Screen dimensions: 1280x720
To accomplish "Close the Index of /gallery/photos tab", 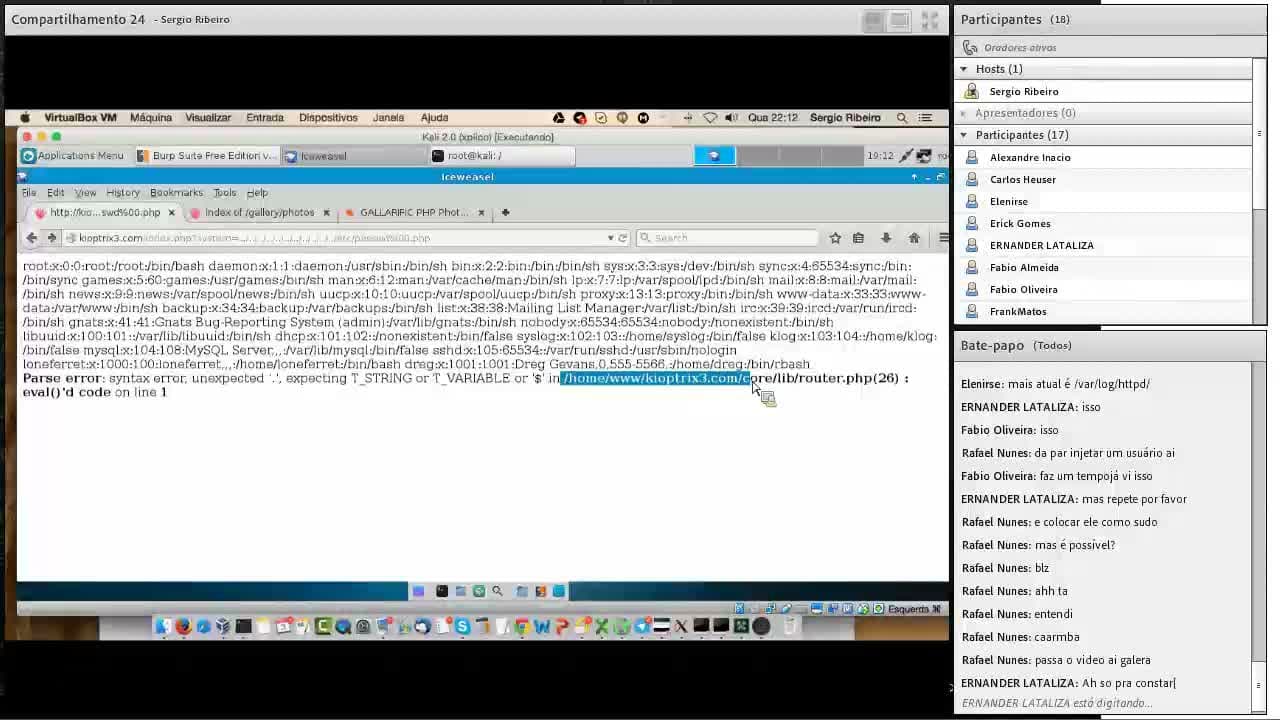I will coord(326,212).
